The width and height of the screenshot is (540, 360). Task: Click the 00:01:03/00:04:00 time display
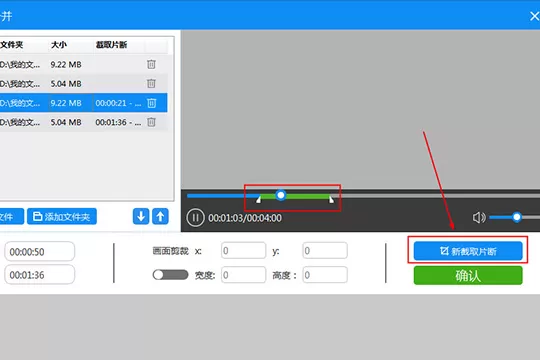(245, 218)
